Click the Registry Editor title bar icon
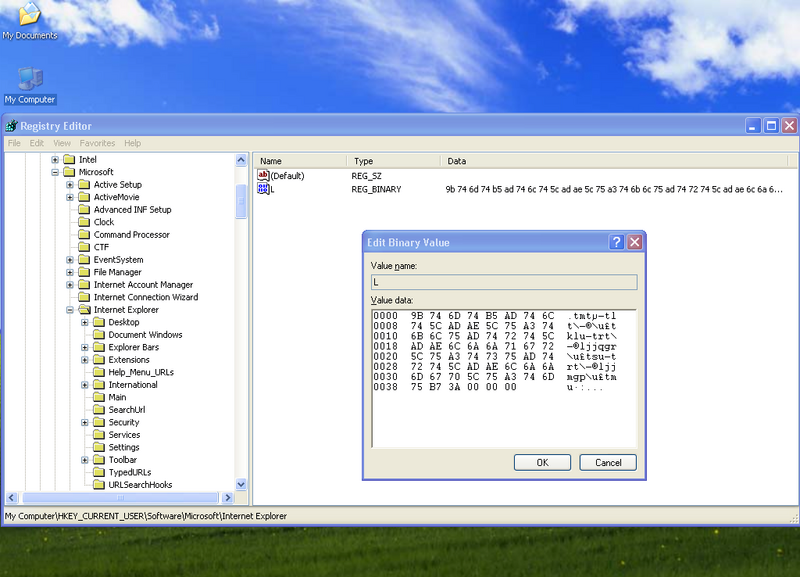This screenshot has width=800, height=577. [11, 126]
